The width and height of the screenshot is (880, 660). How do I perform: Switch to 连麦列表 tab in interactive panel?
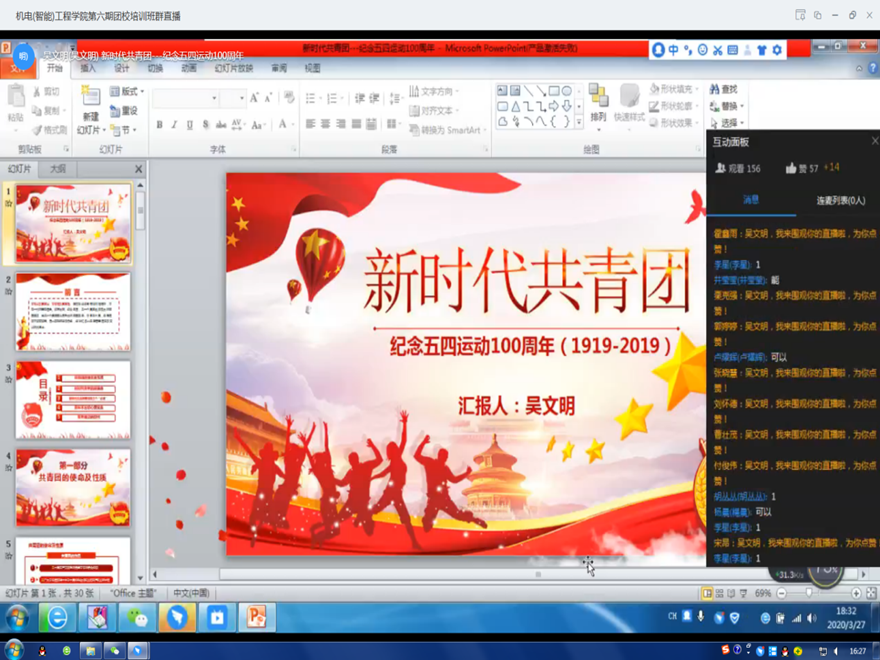[x=840, y=200]
